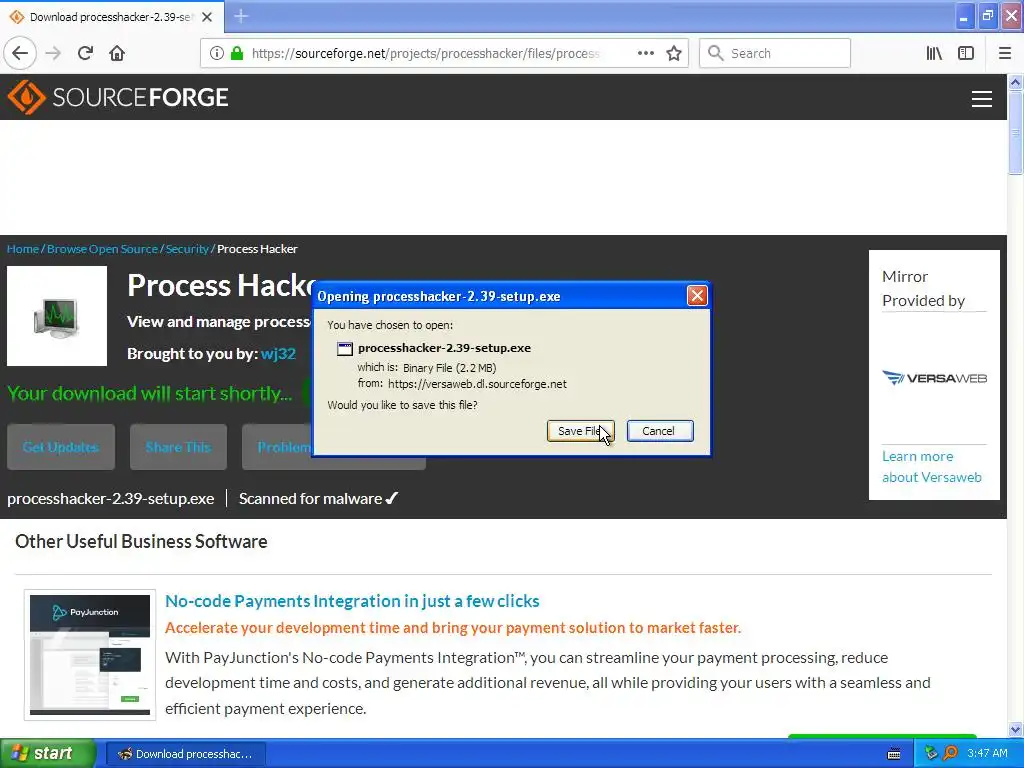Click the vertical scrollbar thumb
Viewport: 1024px width, 768px height.
click(x=1015, y=133)
